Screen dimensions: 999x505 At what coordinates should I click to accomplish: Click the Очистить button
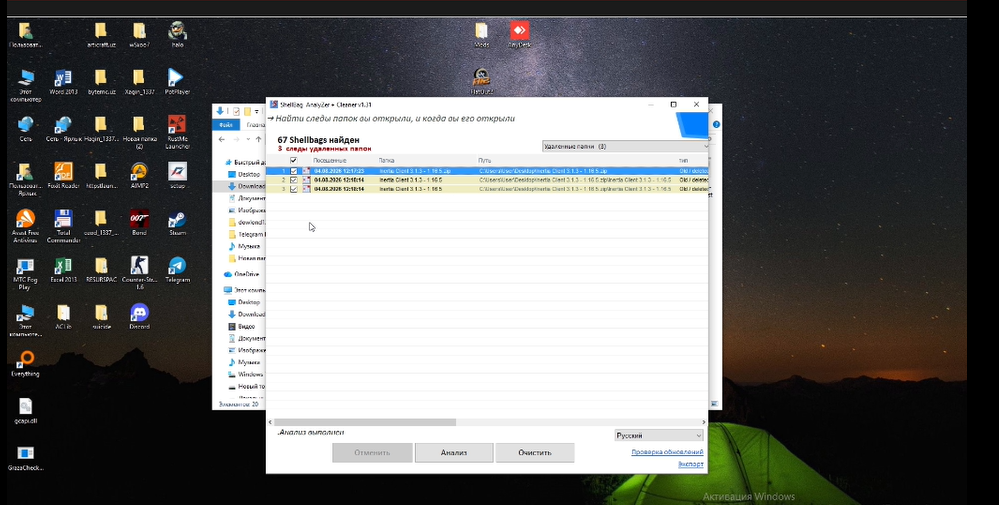point(535,453)
